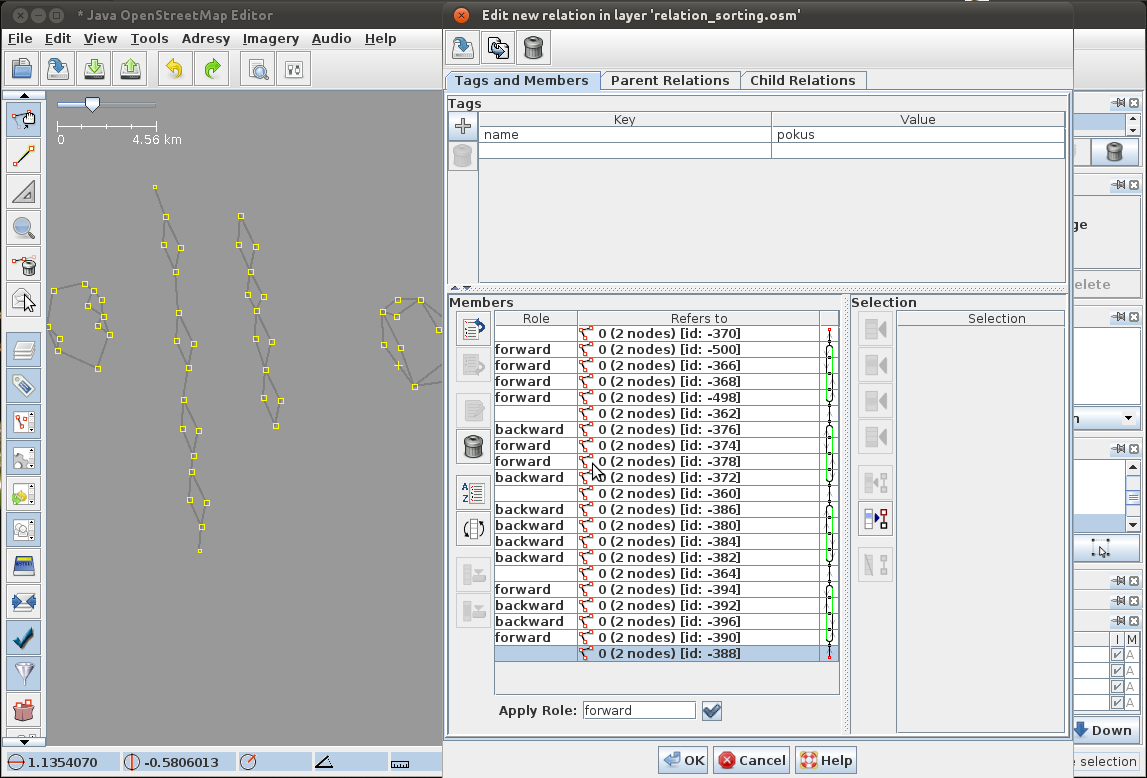Image resolution: width=1147 pixels, height=778 pixels.
Task: Toggle the Layers panel button in sidebar
Action: (24, 349)
